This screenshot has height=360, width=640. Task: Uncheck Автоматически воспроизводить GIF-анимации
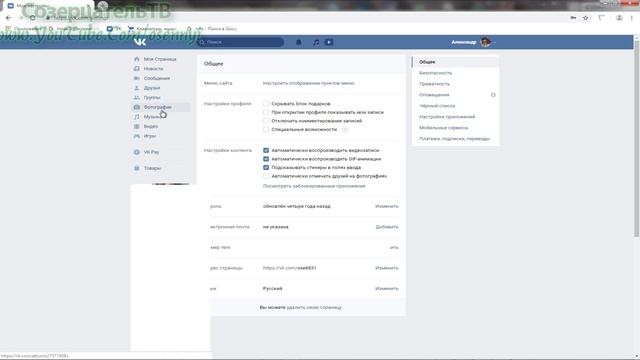pyautogui.click(x=266, y=159)
